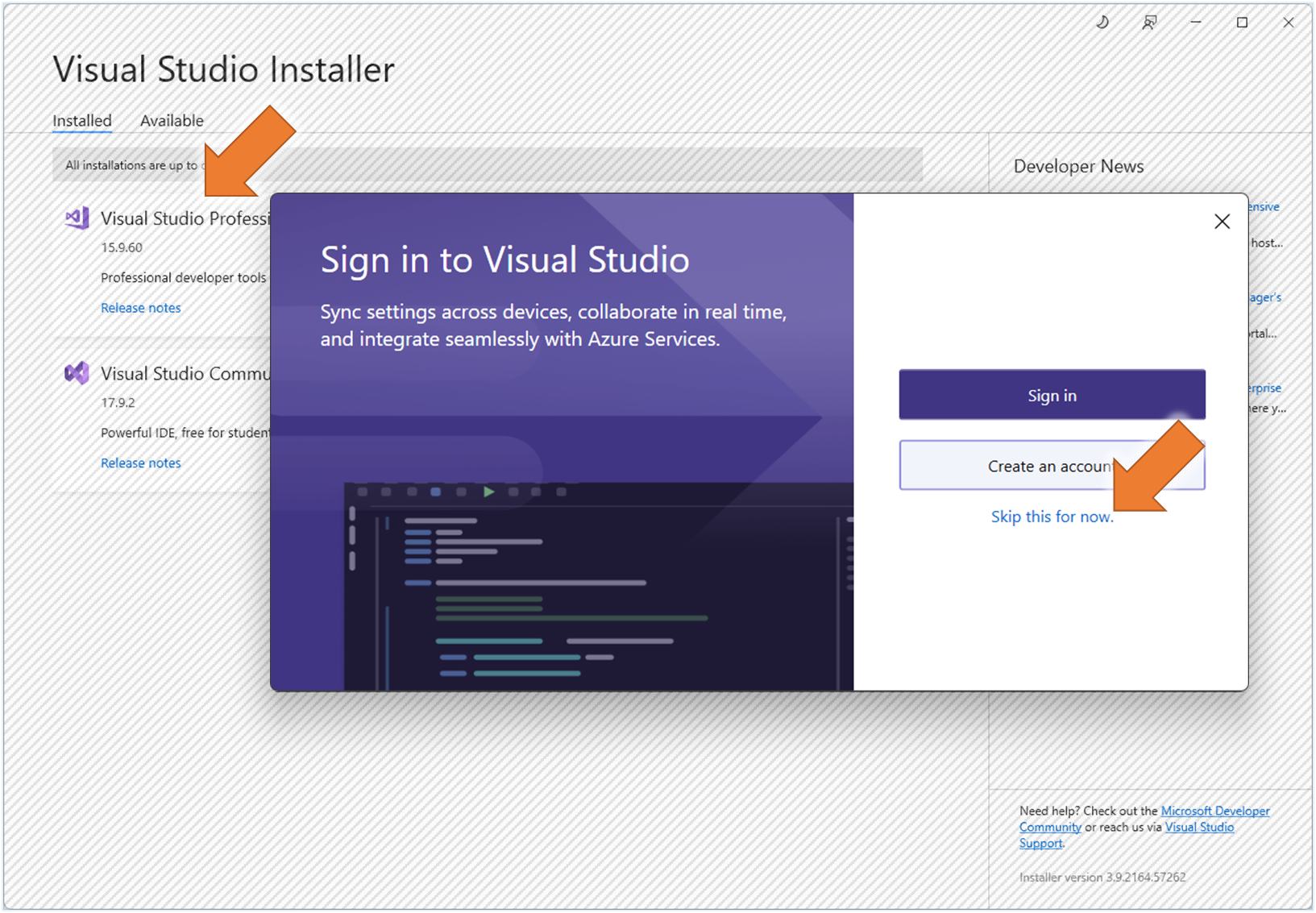1316x913 pixels.
Task: Close the Sign in dialog
Action: coord(1222,222)
